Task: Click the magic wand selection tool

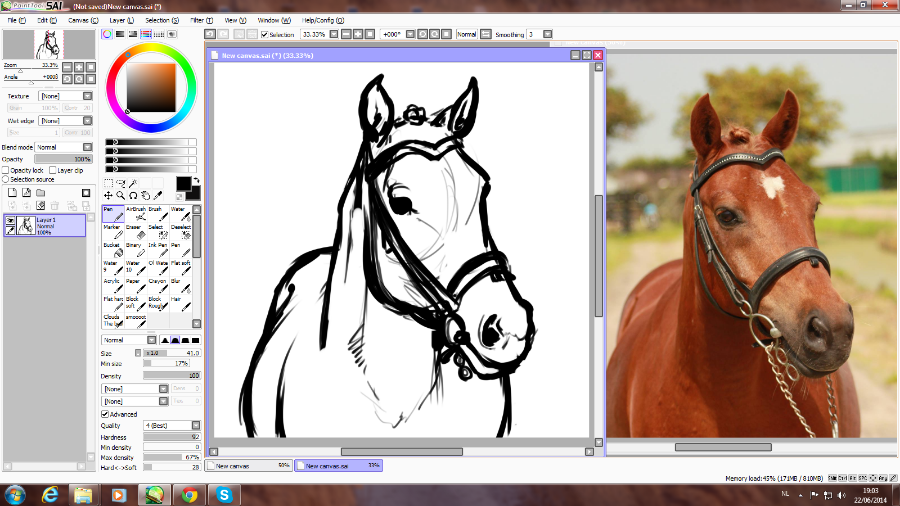Action: pyautogui.click(x=132, y=183)
